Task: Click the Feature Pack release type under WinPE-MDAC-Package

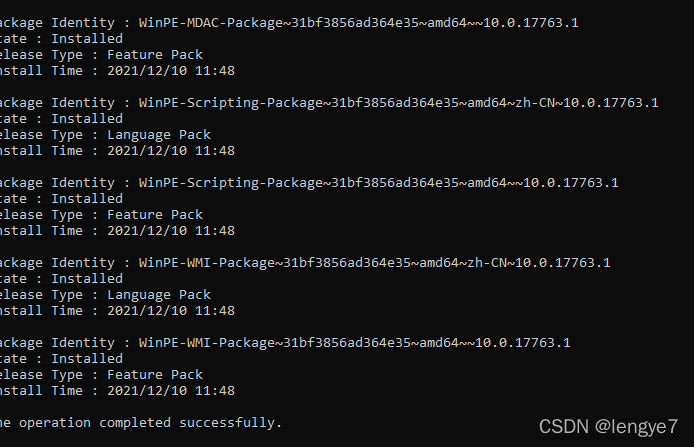Action: pyautogui.click(x=101, y=54)
